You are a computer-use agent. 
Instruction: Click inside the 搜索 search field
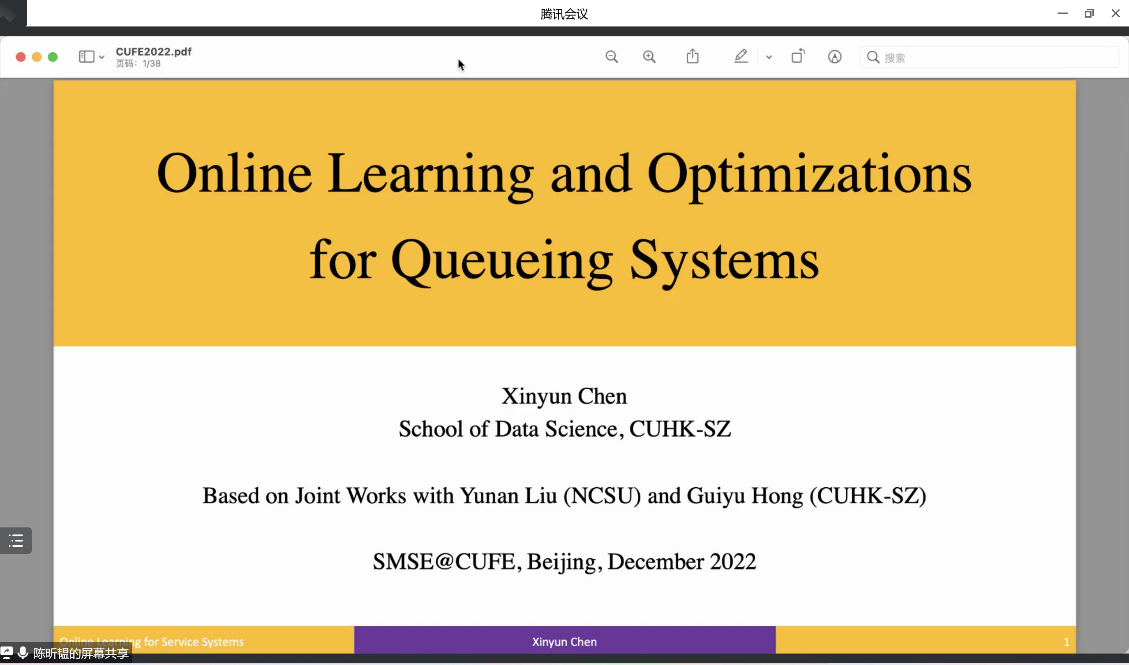990,58
